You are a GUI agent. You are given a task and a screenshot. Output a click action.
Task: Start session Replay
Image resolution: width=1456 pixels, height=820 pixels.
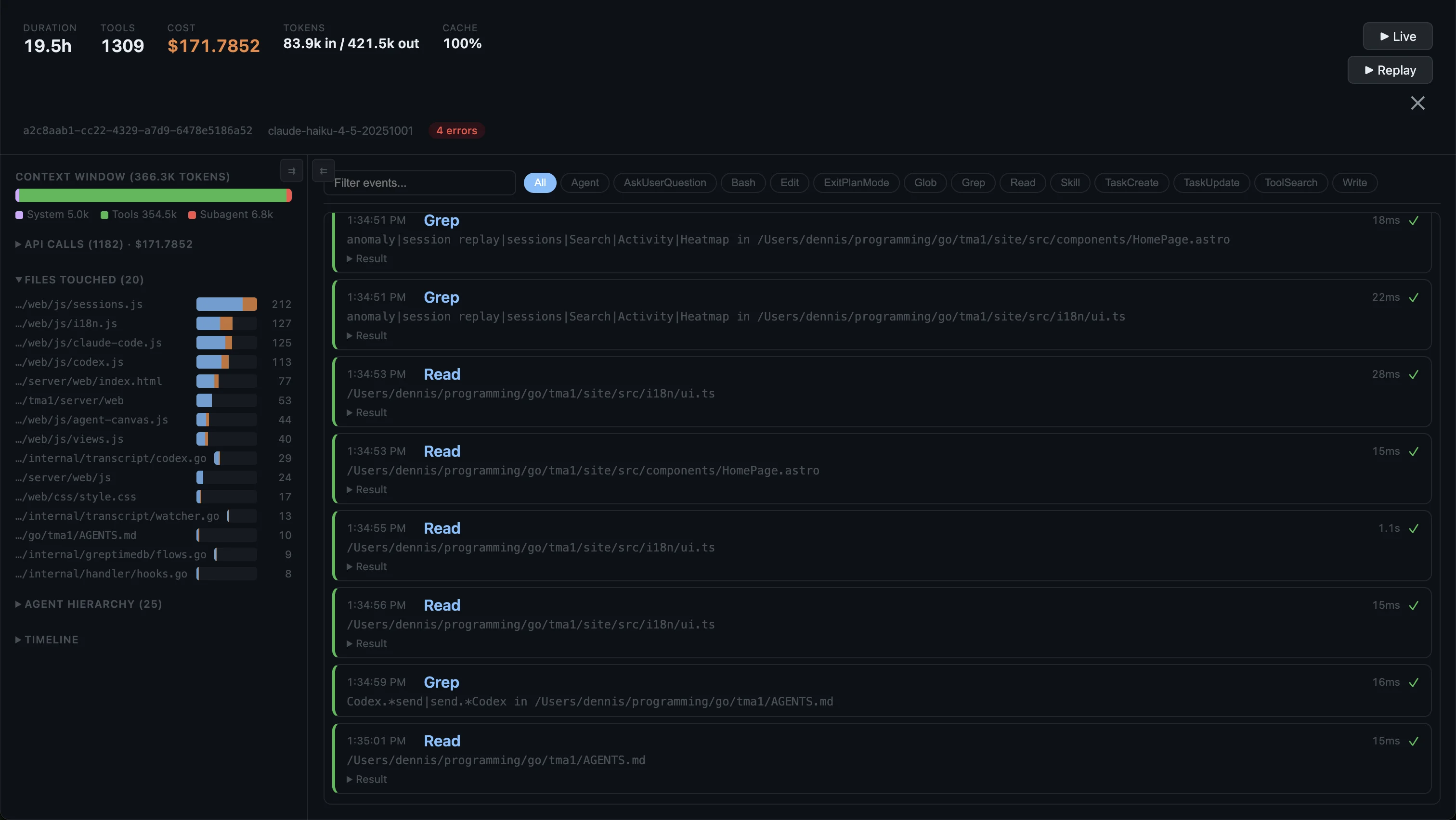coord(1390,70)
